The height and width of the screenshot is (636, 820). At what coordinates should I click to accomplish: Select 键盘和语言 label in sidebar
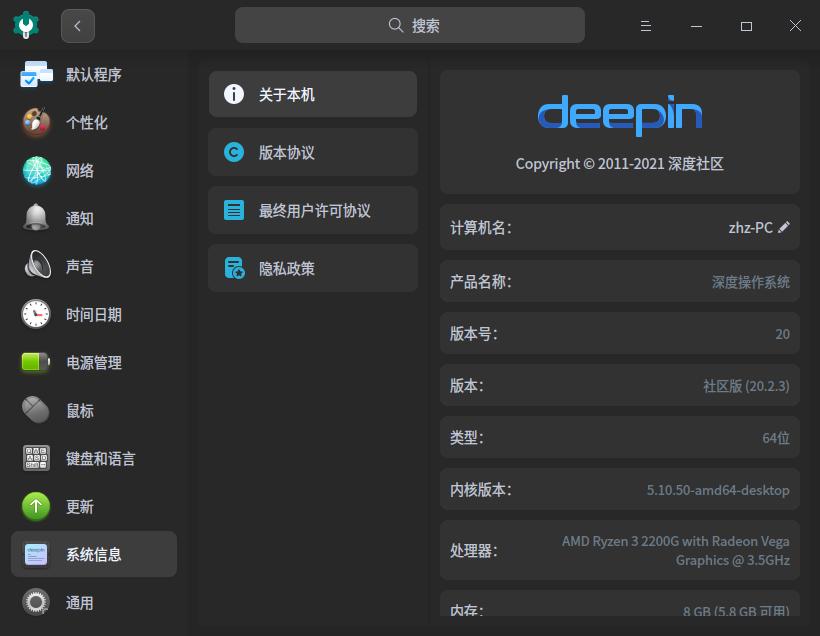tap(100, 459)
